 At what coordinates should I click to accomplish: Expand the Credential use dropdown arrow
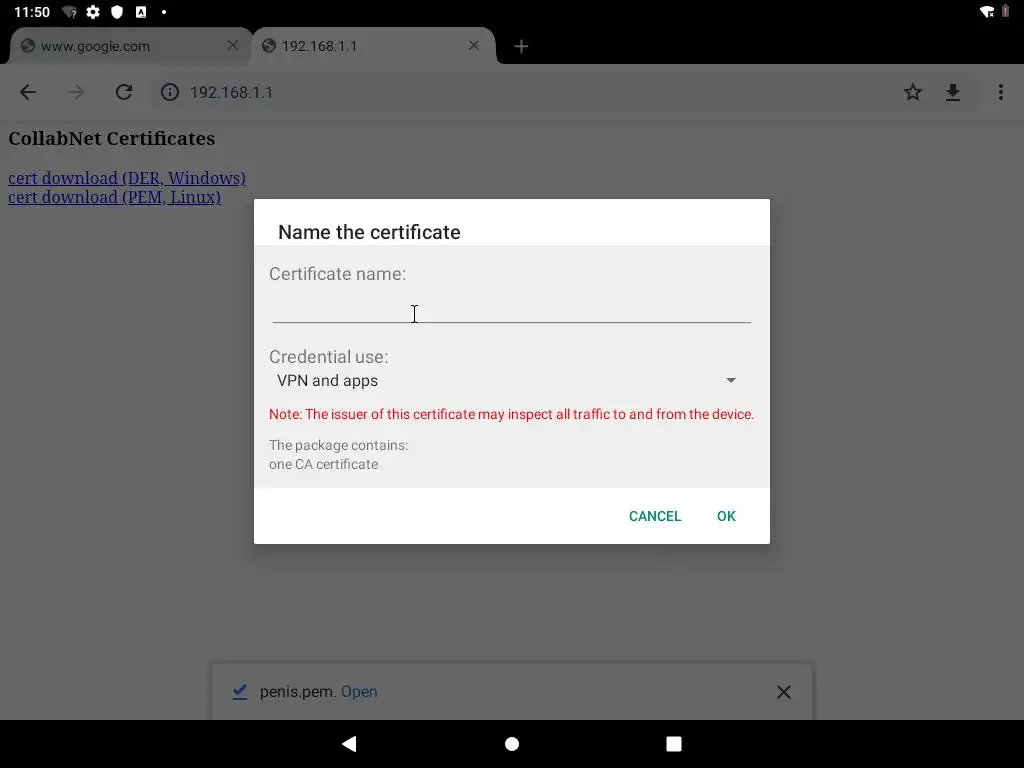pos(731,380)
